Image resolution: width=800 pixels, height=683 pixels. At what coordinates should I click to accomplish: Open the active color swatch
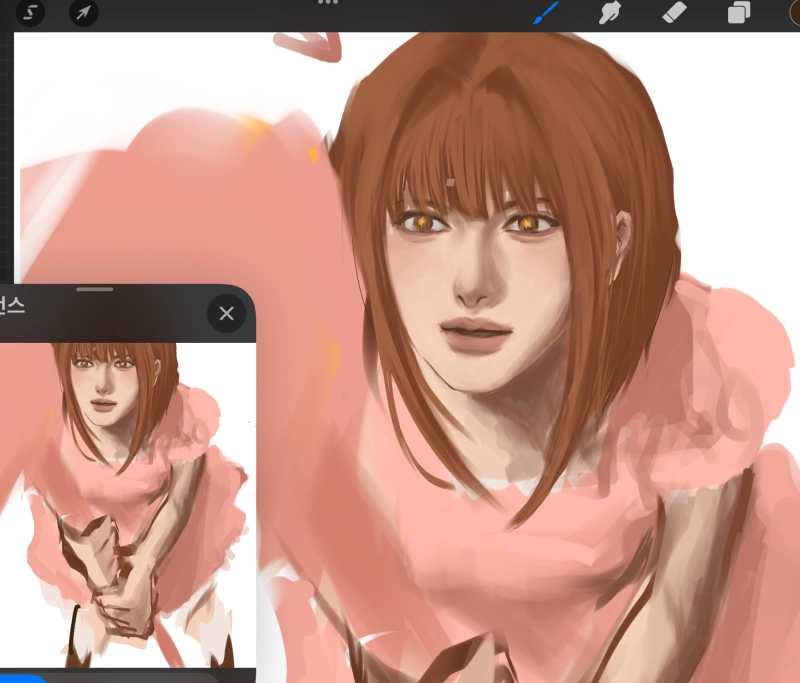(794, 13)
